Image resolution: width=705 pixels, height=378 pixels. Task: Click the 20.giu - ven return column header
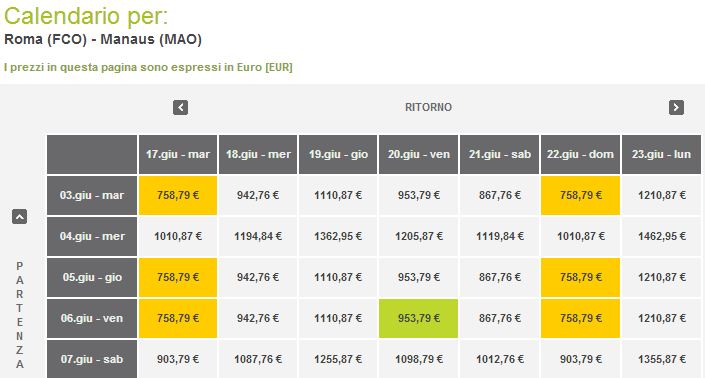point(419,155)
